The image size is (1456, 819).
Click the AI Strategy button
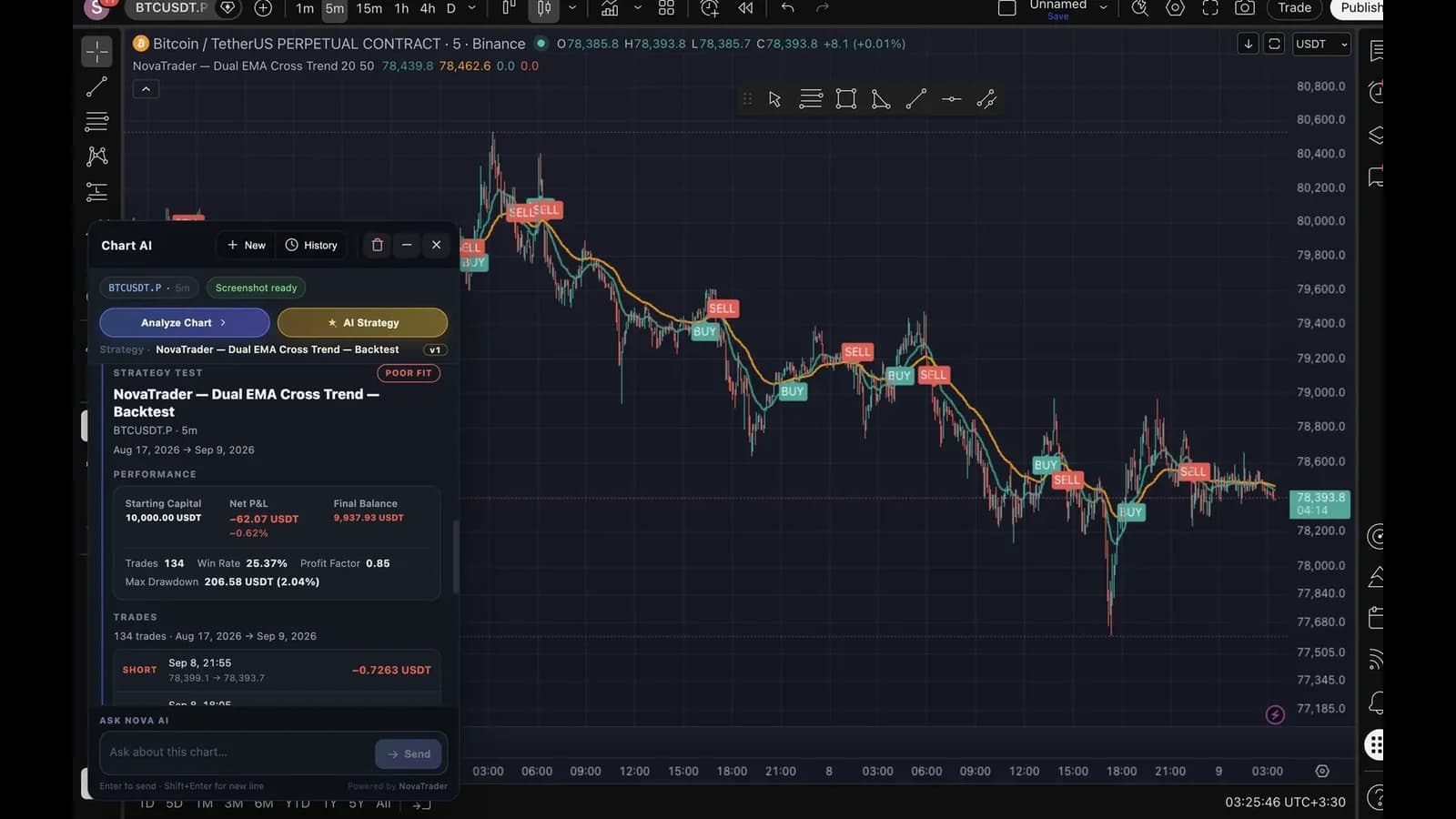tap(362, 322)
